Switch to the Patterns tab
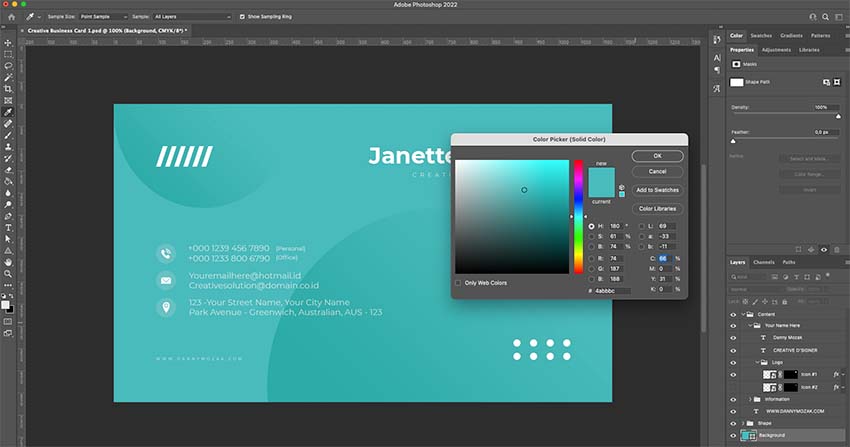Viewport: 850px width, 447px height. (821, 36)
